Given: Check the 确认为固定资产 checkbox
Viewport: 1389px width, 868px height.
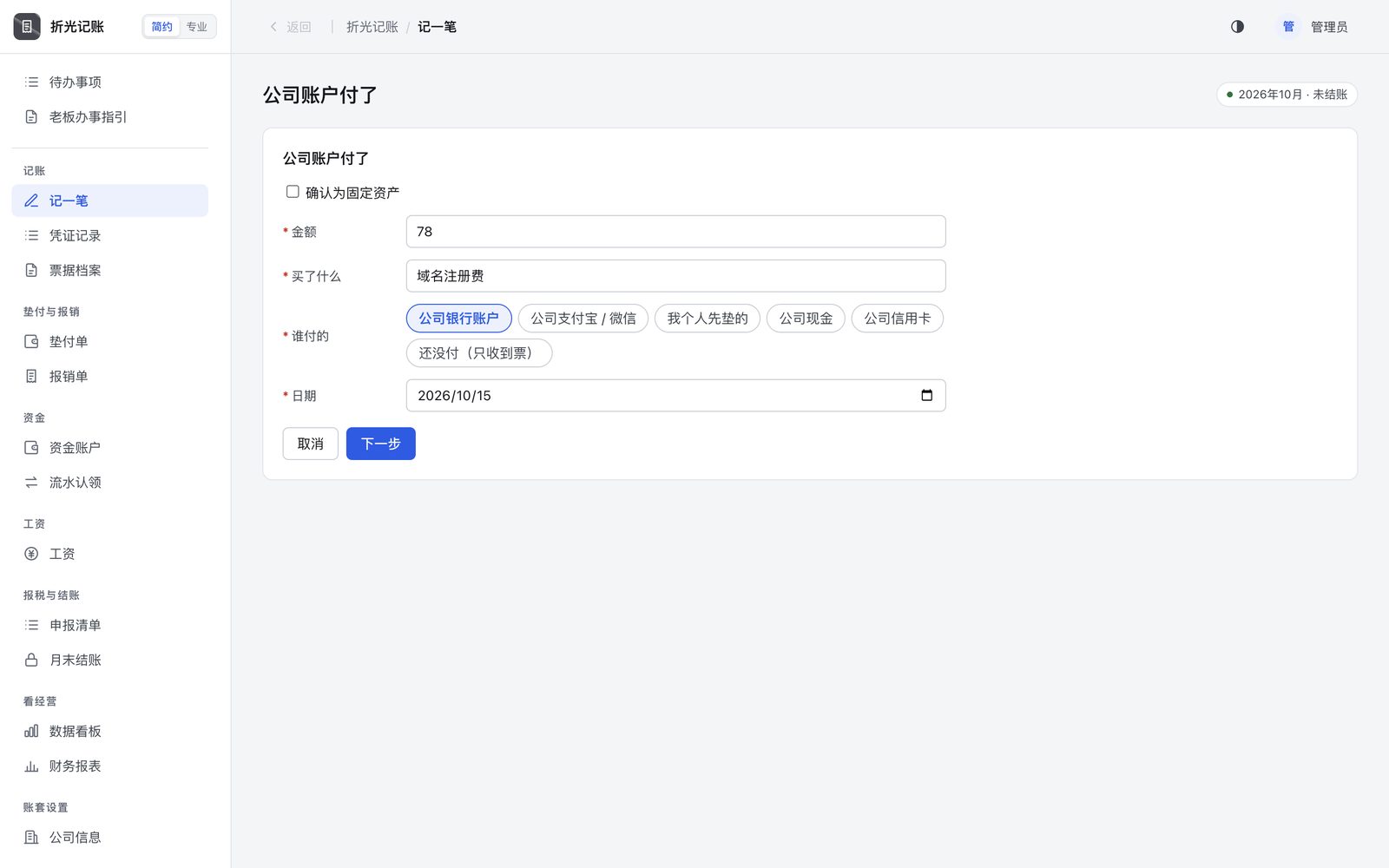Looking at the screenshot, I should [293, 192].
